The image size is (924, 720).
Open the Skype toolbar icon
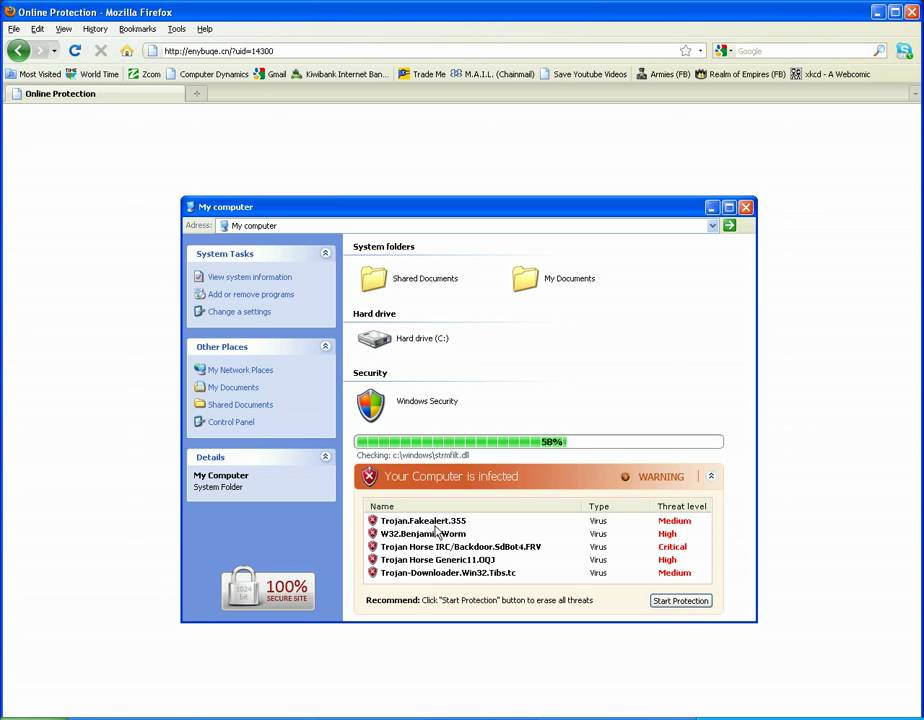pos(905,51)
